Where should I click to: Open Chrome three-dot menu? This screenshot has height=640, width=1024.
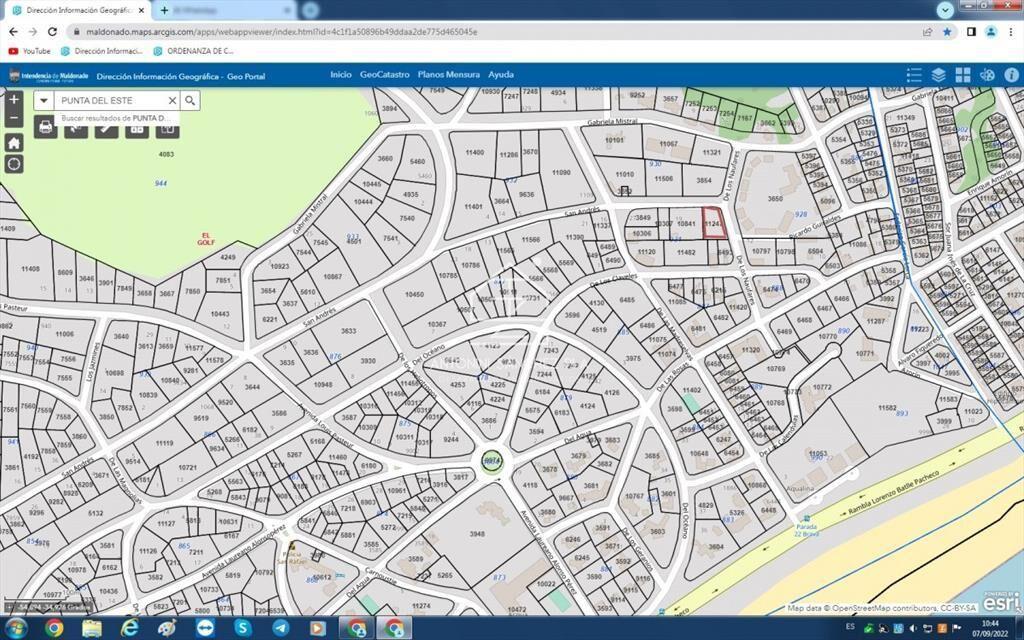click(x=1010, y=31)
